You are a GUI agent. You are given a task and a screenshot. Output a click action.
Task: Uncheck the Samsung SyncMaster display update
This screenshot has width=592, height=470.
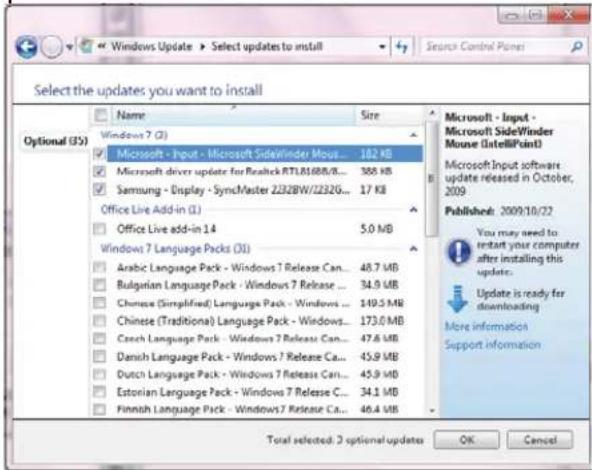coord(100,189)
